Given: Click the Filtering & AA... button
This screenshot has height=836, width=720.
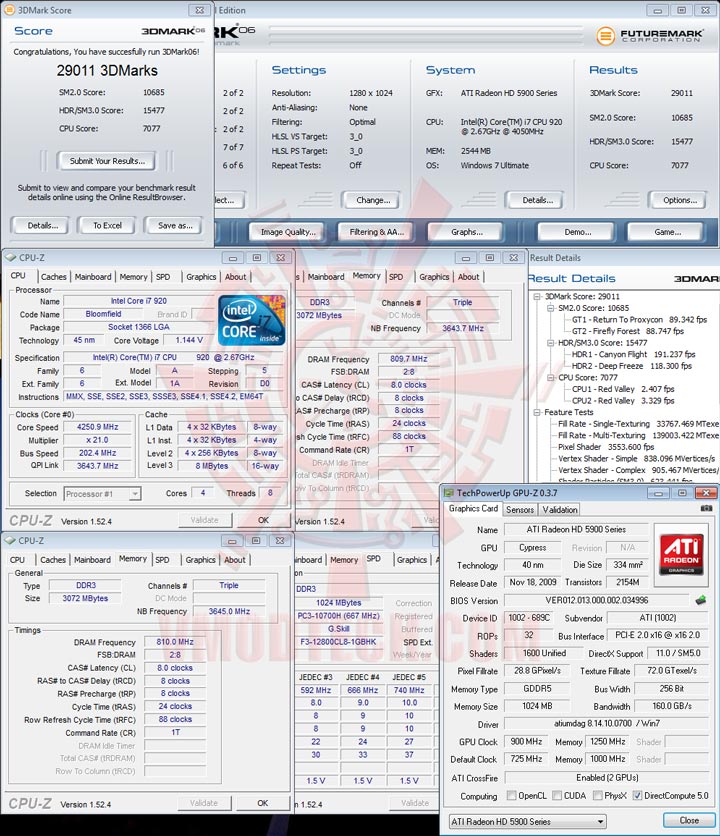Looking at the screenshot, I should [x=377, y=232].
